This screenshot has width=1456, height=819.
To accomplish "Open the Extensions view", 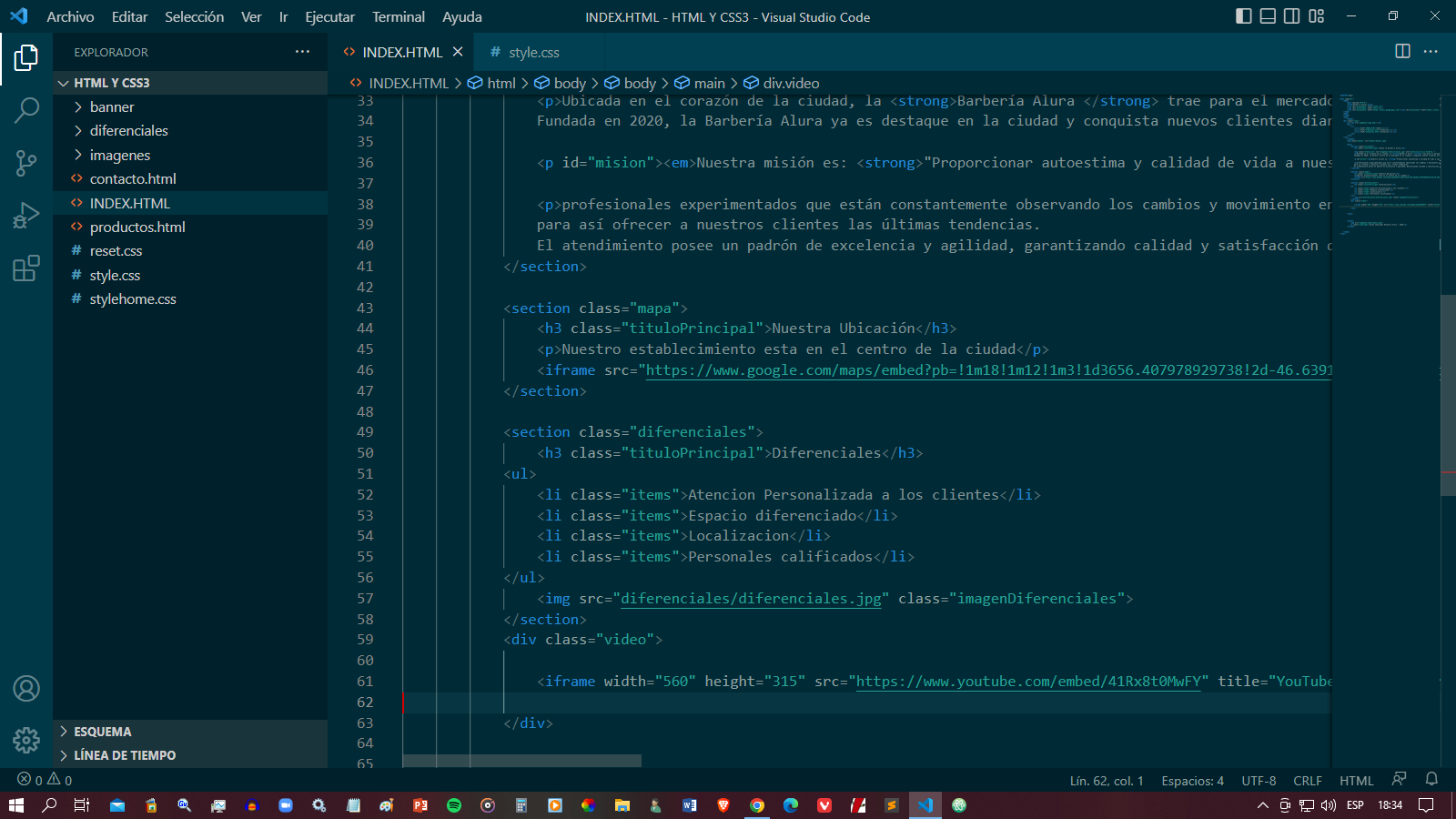I will coord(26,268).
